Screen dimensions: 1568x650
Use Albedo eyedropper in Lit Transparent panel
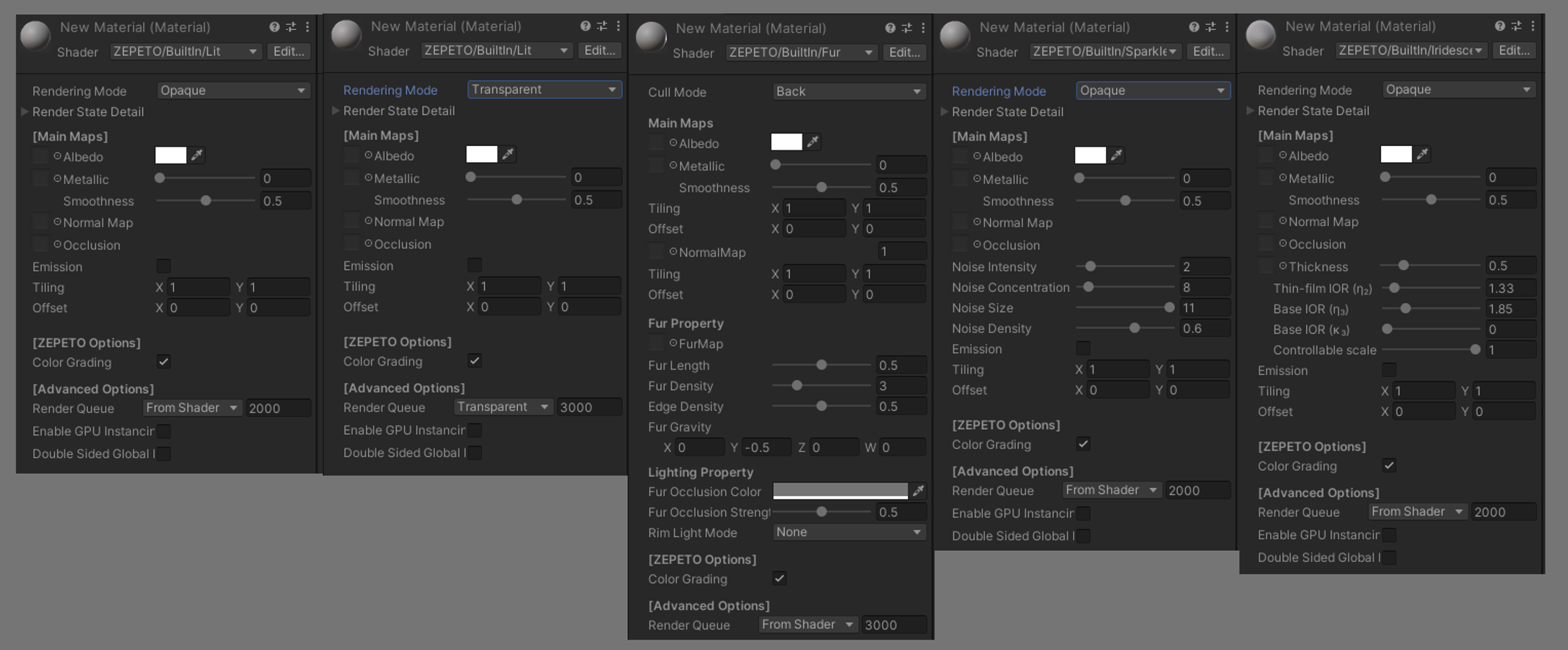508,154
